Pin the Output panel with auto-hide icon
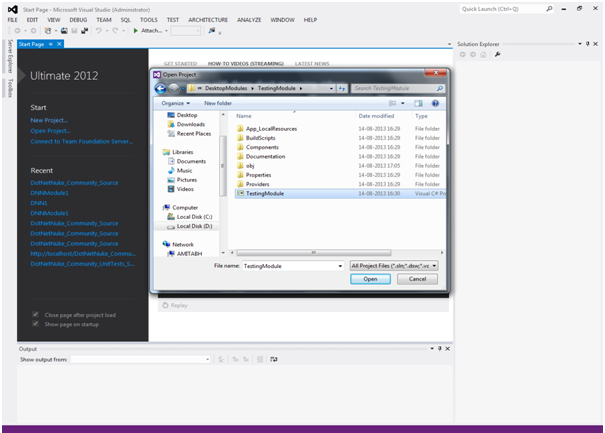 coord(439,348)
